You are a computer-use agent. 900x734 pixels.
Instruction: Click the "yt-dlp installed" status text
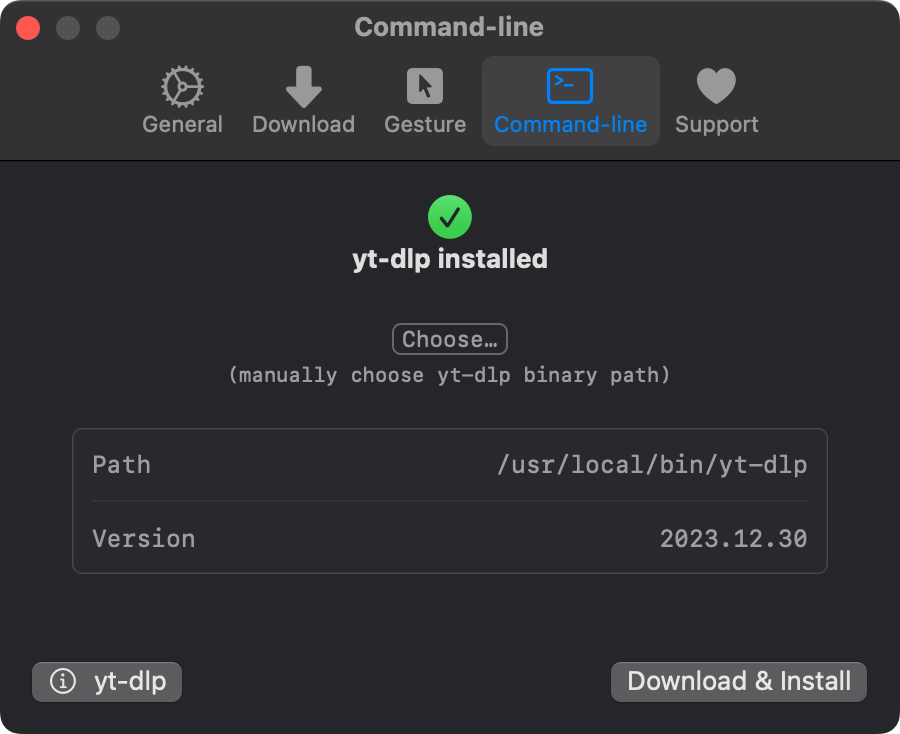(x=450, y=259)
